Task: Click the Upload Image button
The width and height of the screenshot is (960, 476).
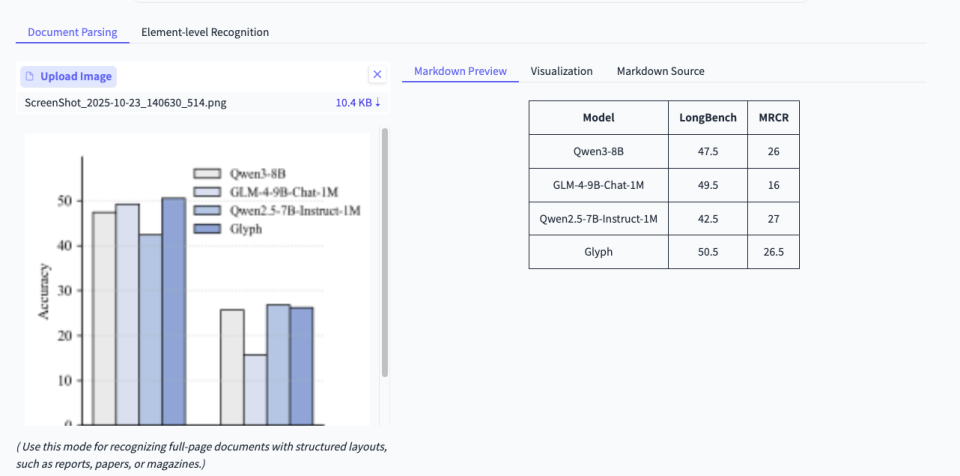Action: click(69, 77)
